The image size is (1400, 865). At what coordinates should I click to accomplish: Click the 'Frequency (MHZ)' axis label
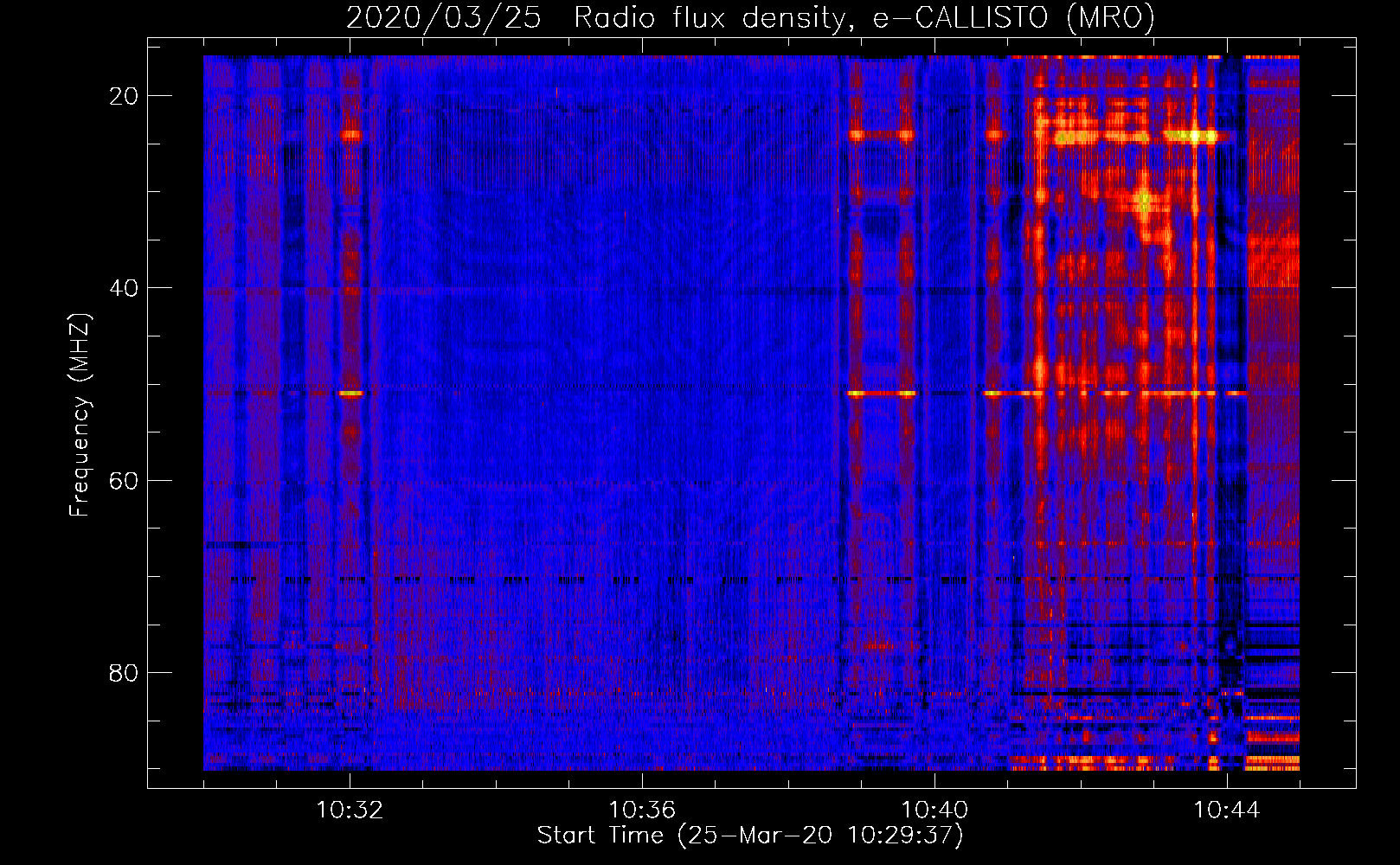pos(79,415)
